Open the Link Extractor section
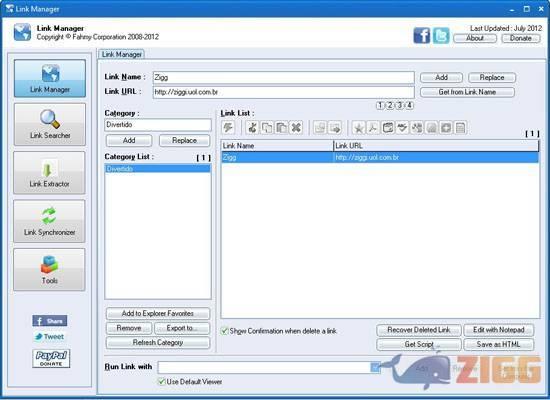This screenshot has width=550, height=400. pos(49,173)
